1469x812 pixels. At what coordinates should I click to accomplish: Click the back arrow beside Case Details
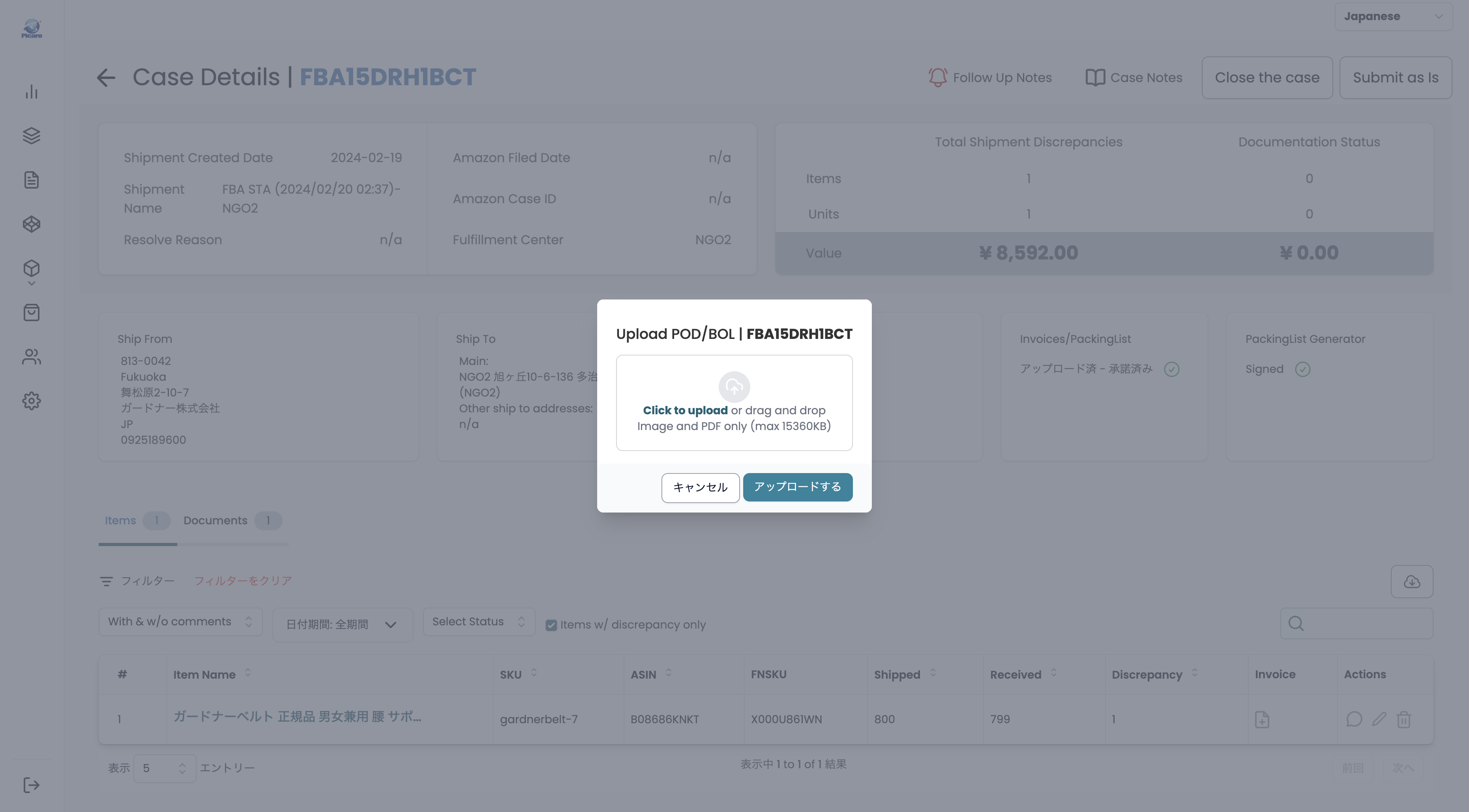pos(106,78)
